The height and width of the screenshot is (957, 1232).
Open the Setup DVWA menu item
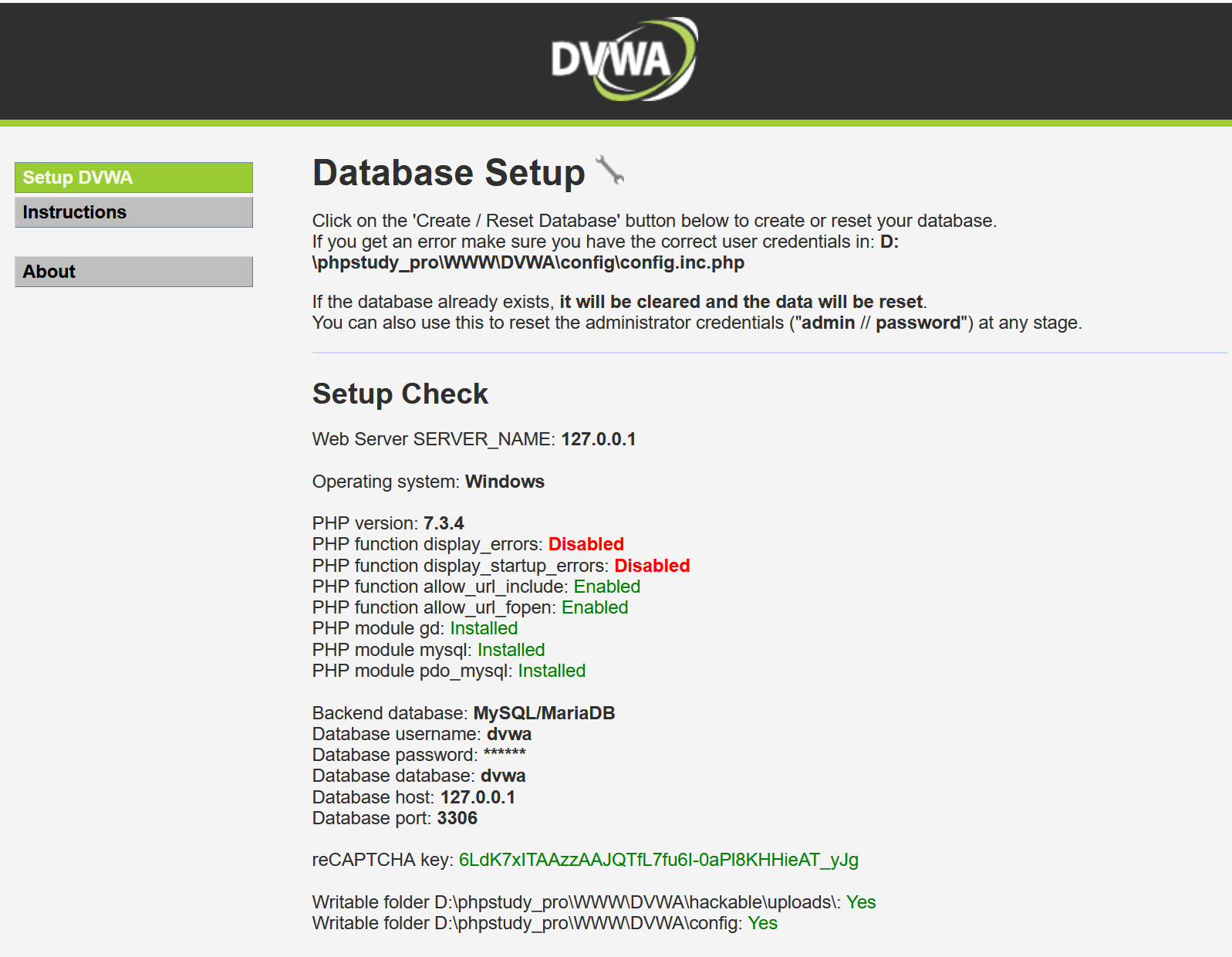coord(133,178)
